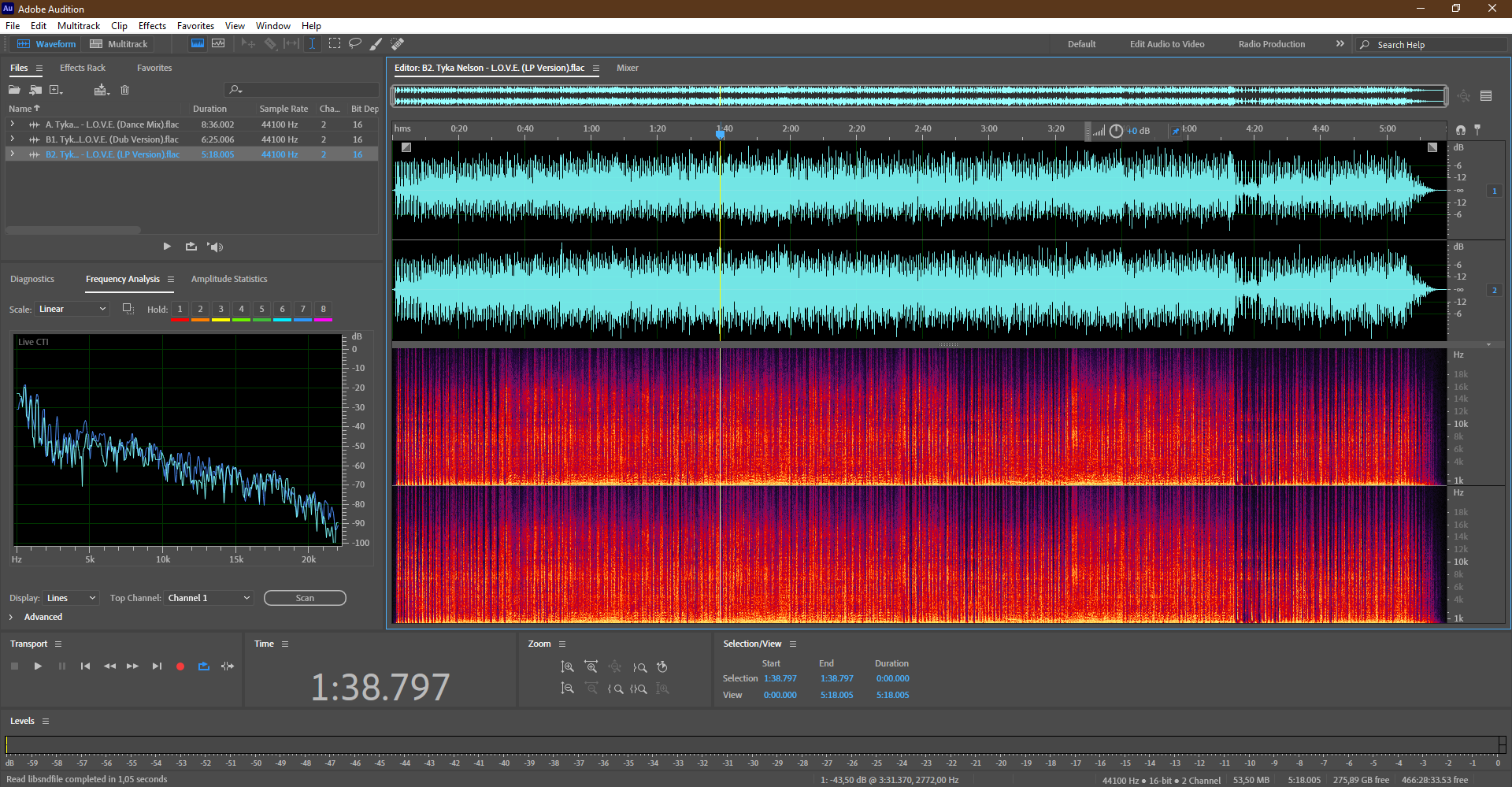Screen dimensions: 1512x787
Task: Toggle Show Spectral Frequency Display
Action: tap(198, 44)
